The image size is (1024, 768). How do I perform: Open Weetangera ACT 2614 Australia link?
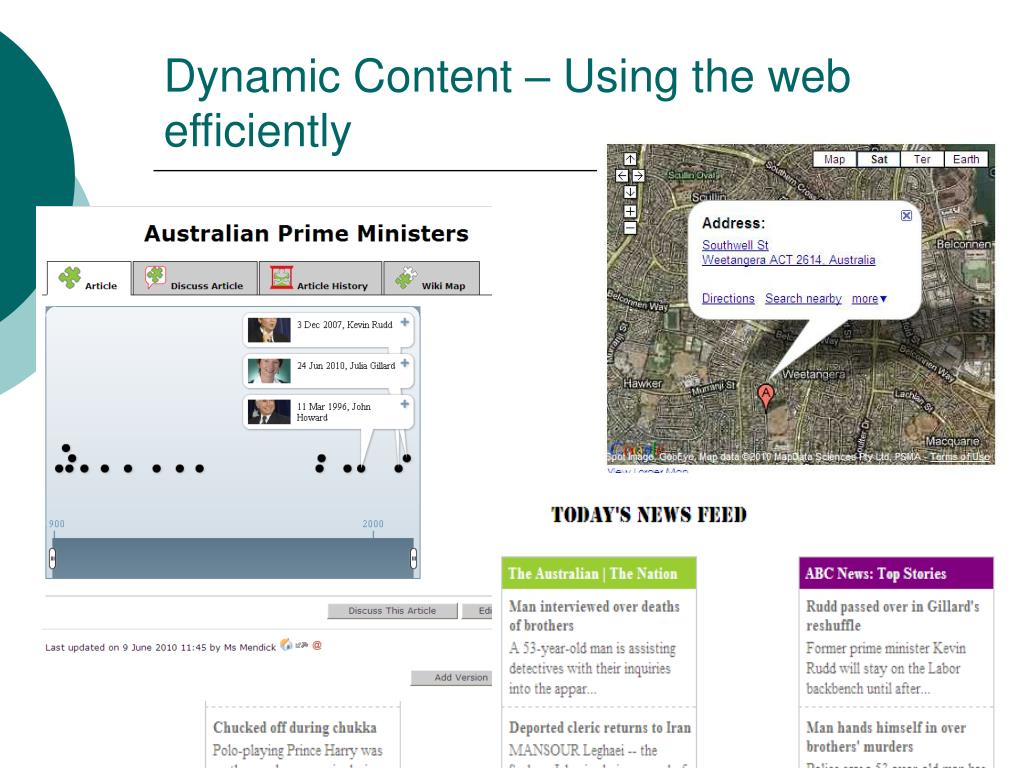click(788, 260)
